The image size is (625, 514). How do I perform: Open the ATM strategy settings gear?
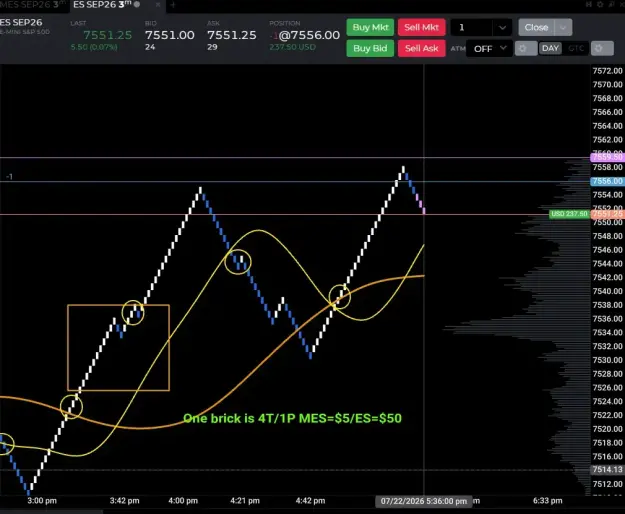click(525, 49)
